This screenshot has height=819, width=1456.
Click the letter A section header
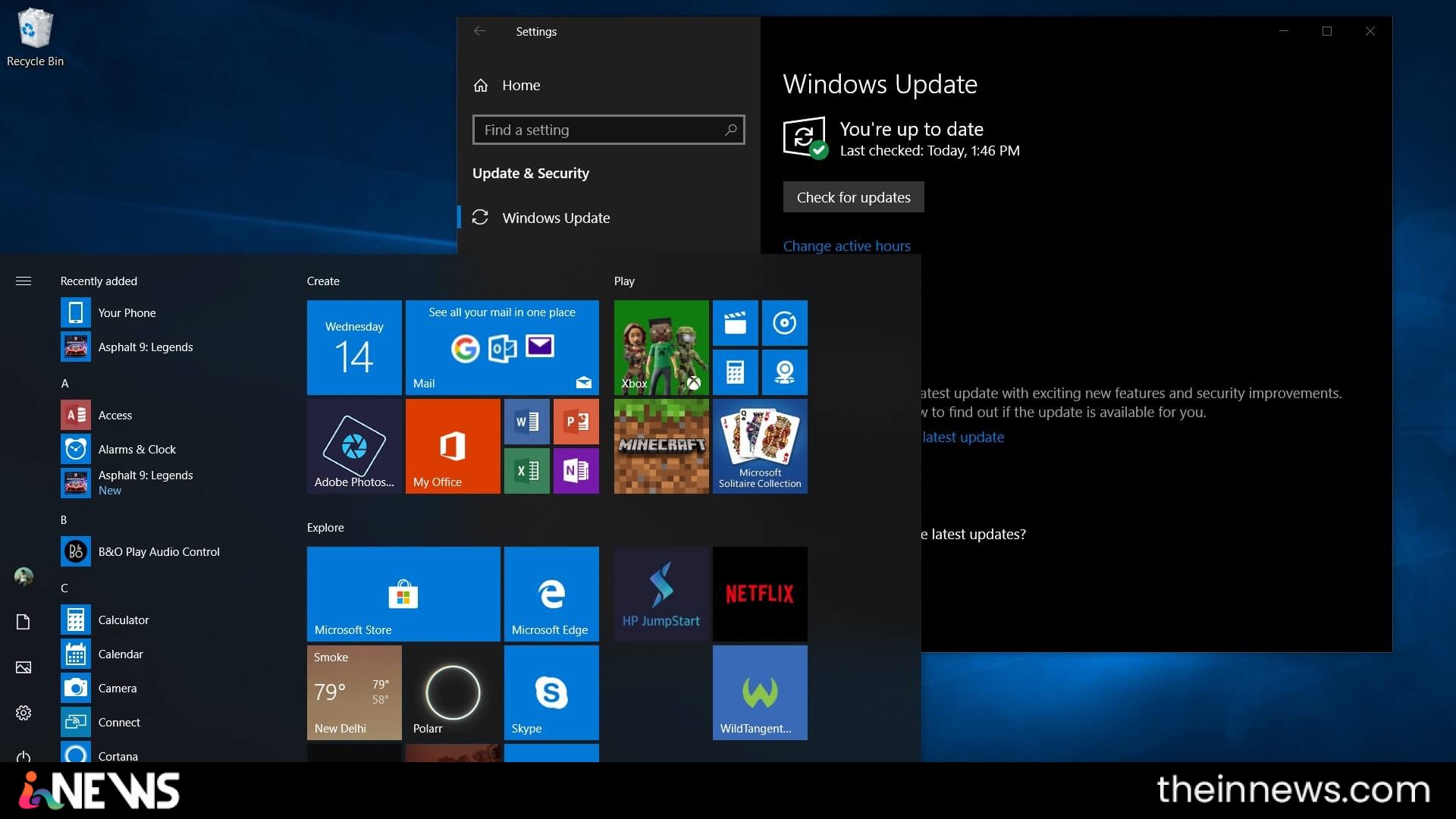[65, 384]
